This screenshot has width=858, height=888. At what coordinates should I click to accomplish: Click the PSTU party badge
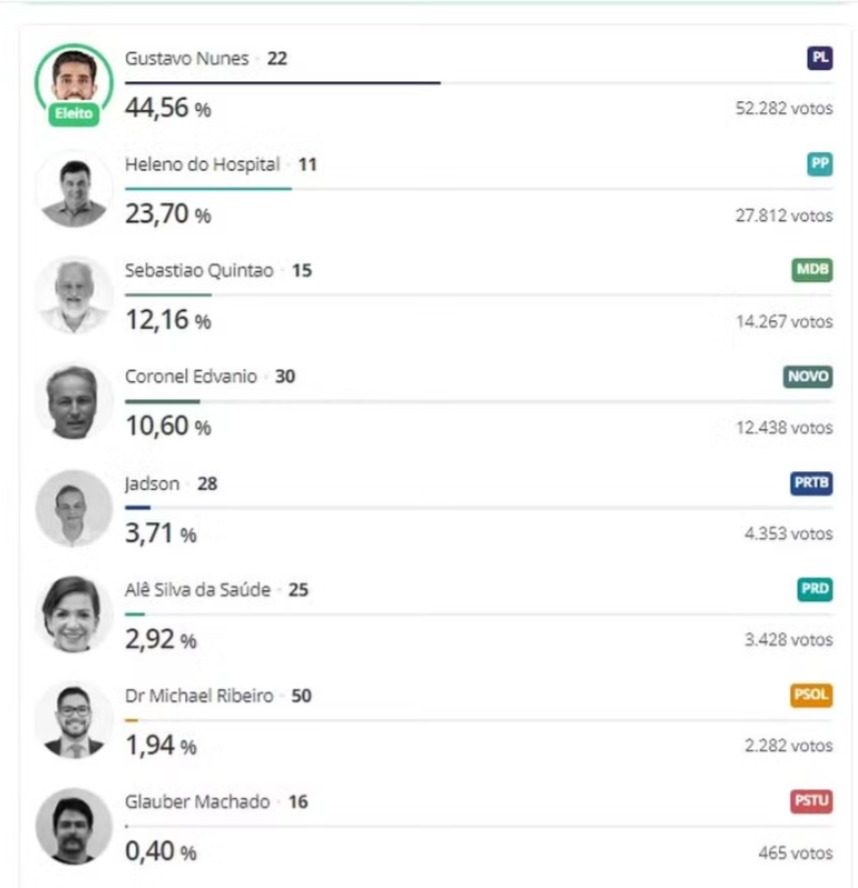pos(811,801)
